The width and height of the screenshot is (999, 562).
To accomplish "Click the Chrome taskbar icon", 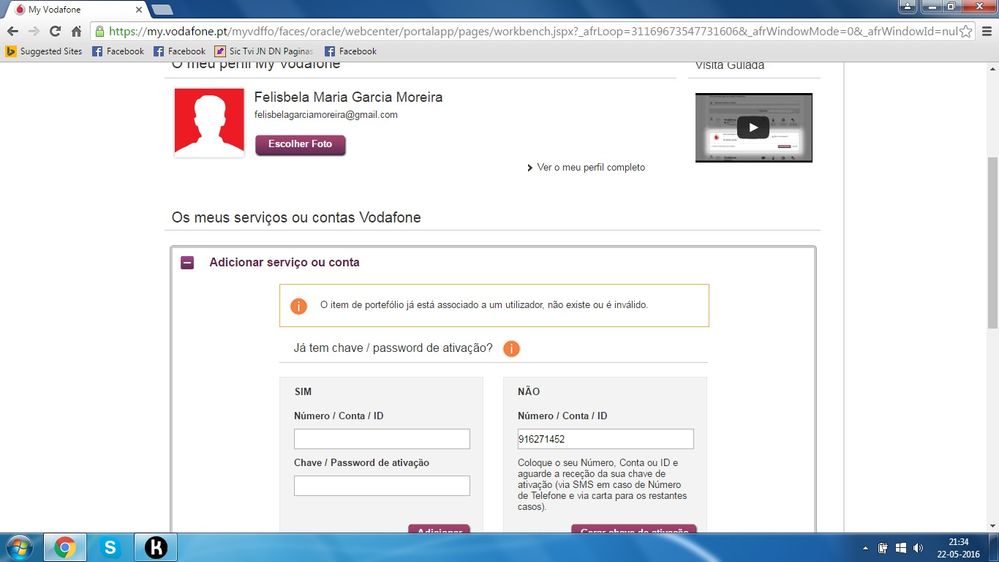I will coord(64,547).
